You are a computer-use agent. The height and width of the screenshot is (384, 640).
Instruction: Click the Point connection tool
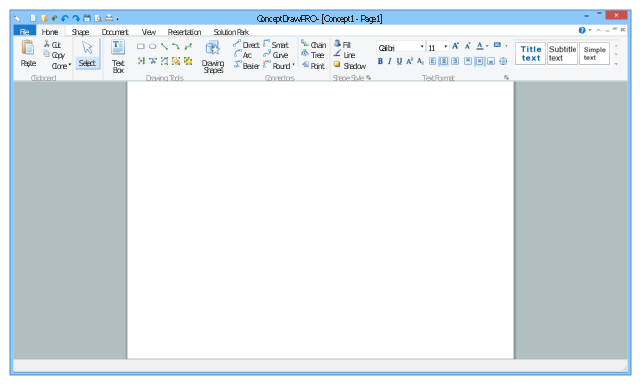313,66
